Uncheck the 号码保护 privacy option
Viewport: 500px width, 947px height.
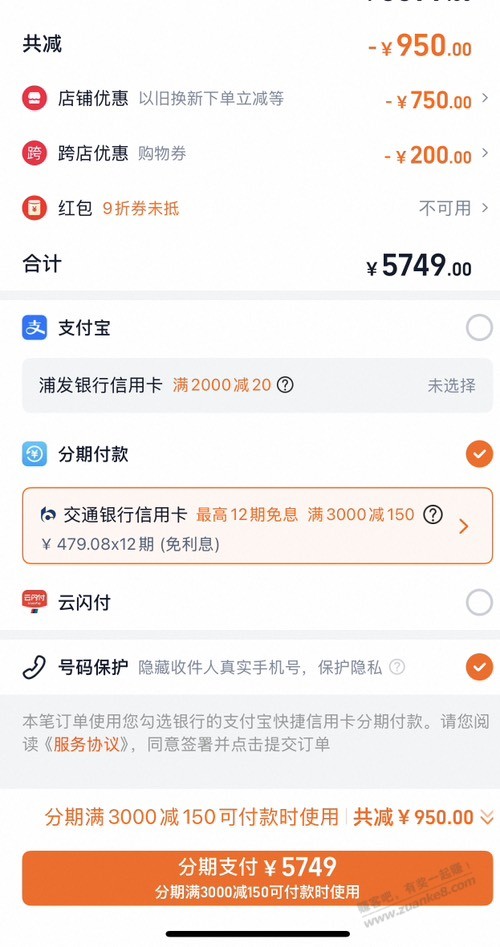pyautogui.click(x=479, y=667)
